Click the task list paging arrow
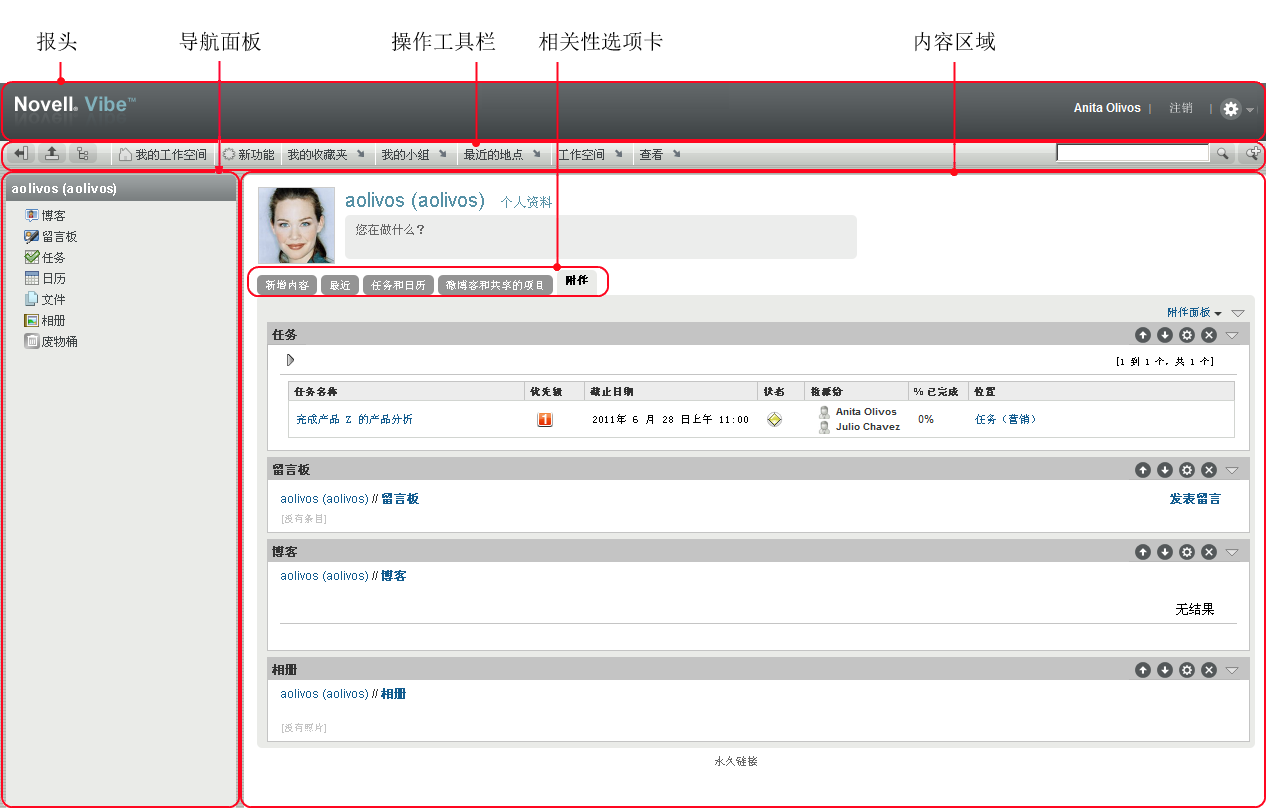Screen dimensions: 1266x808 [x=290, y=360]
